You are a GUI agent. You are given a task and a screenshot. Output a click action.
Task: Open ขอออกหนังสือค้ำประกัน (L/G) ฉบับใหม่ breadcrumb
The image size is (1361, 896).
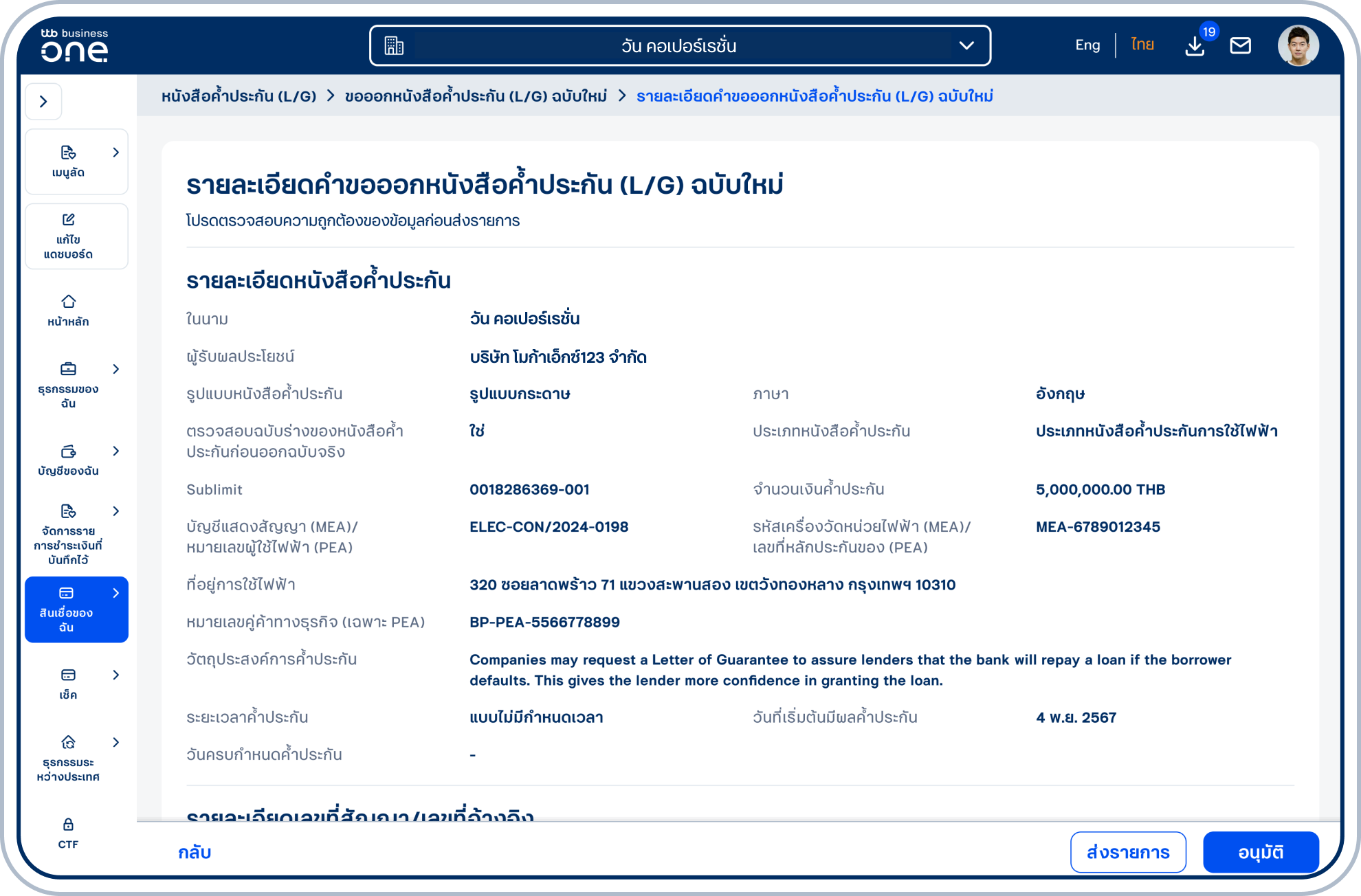click(x=476, y=96)
